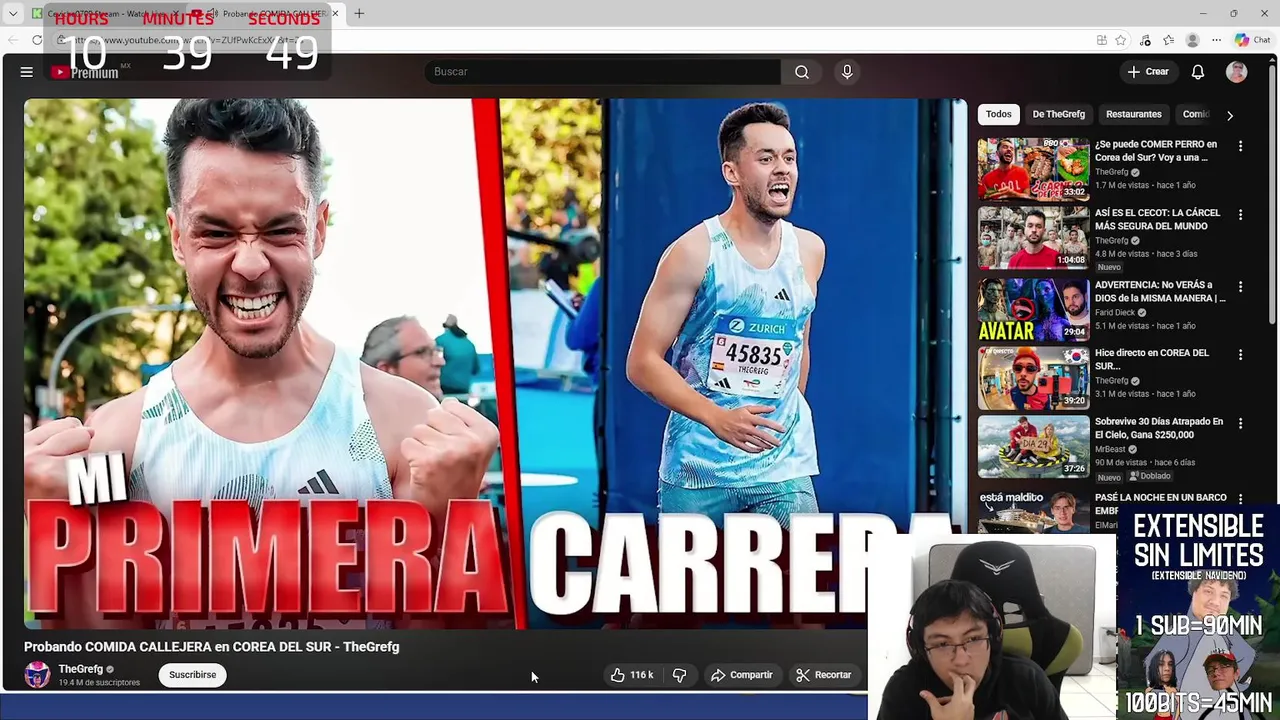The height and width of the screenshot is (720, 1280).
Task: Add a new browser tab
Action: point(359,14)
